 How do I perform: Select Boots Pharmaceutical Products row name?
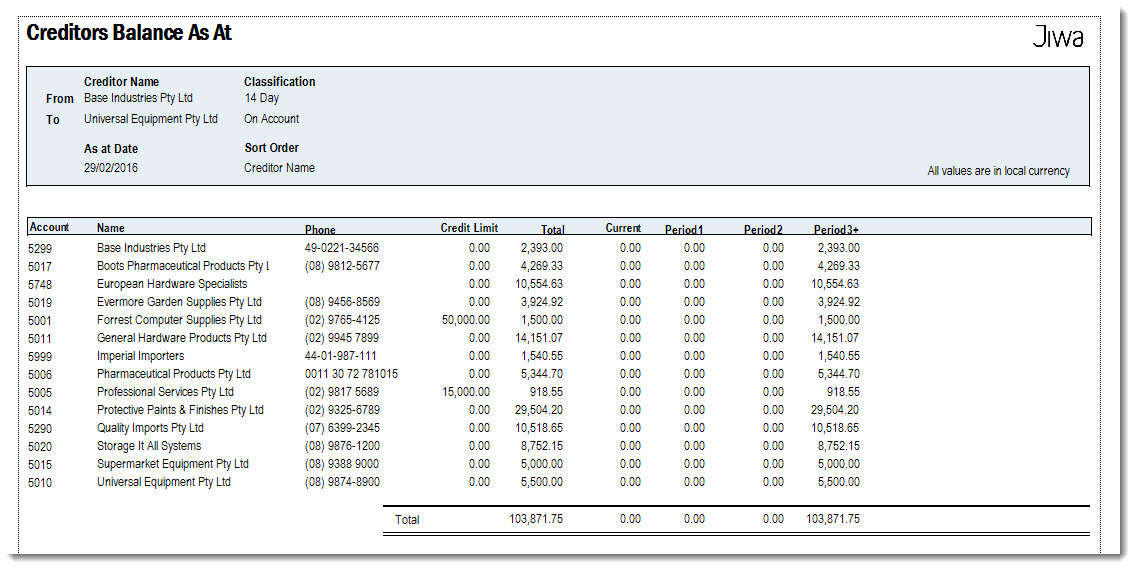[x=183, y=266]
